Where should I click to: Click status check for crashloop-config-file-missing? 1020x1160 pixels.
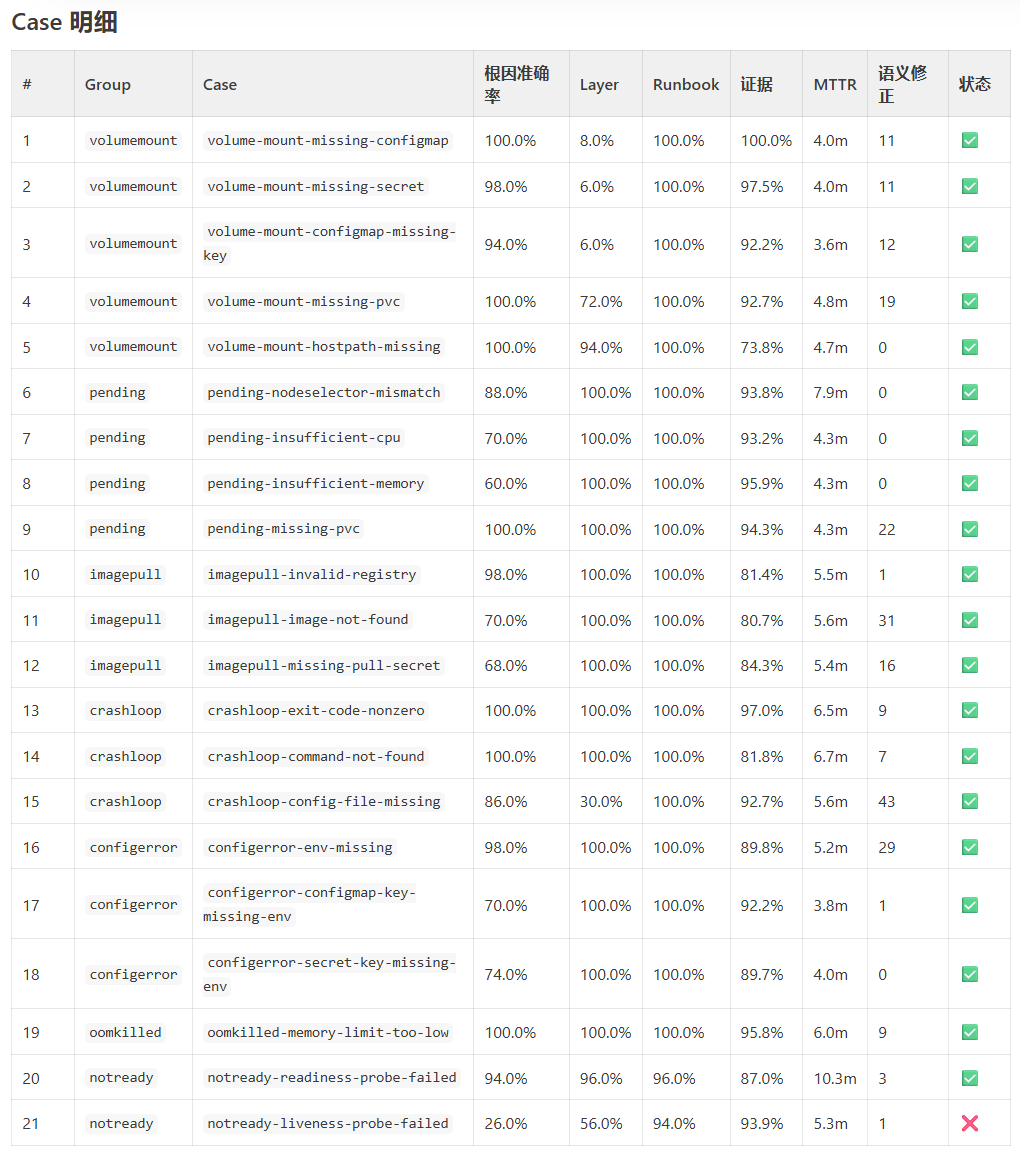[970, 801]
